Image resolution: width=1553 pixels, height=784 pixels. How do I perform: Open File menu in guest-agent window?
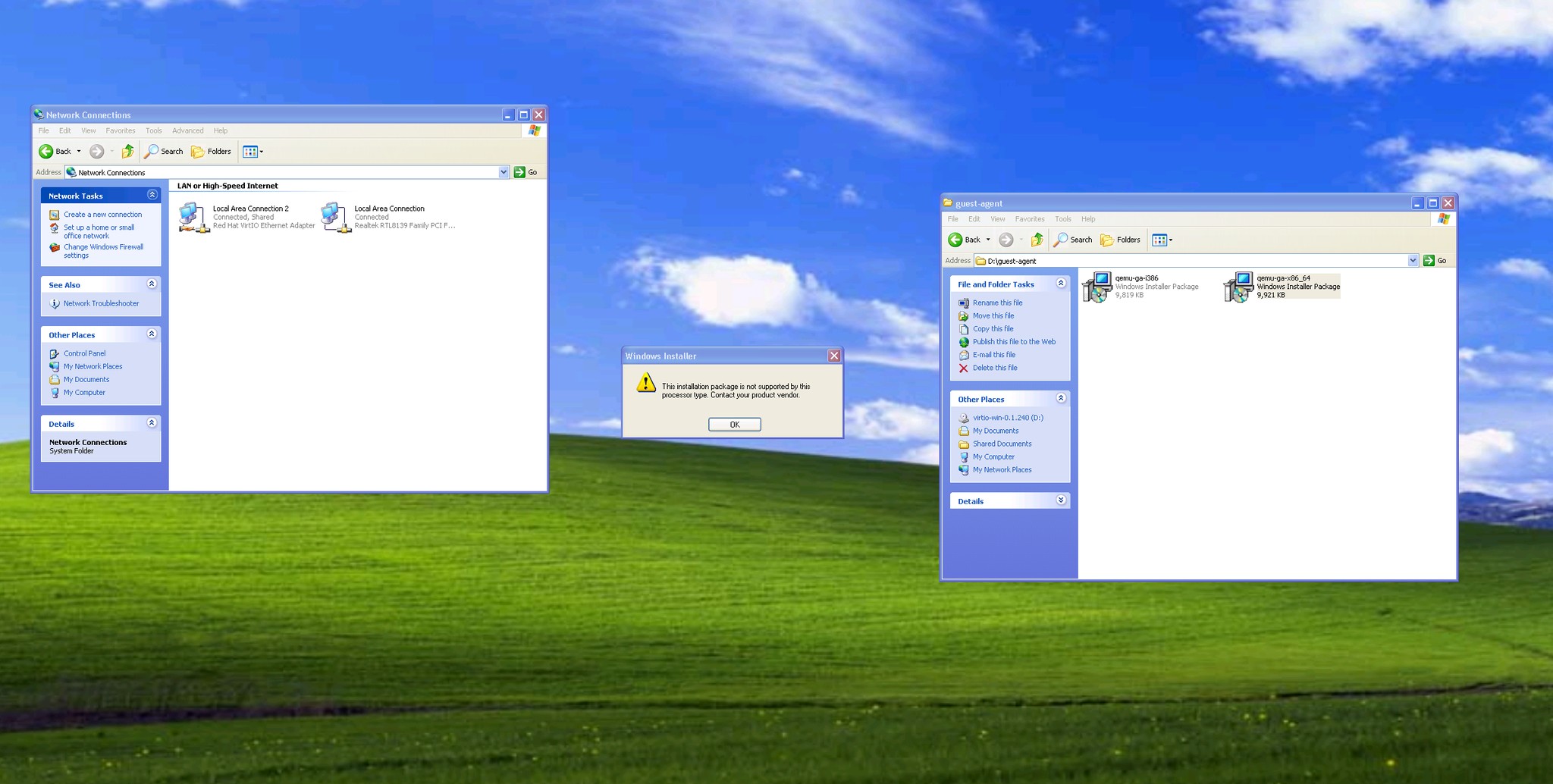(x=953, y=219)
